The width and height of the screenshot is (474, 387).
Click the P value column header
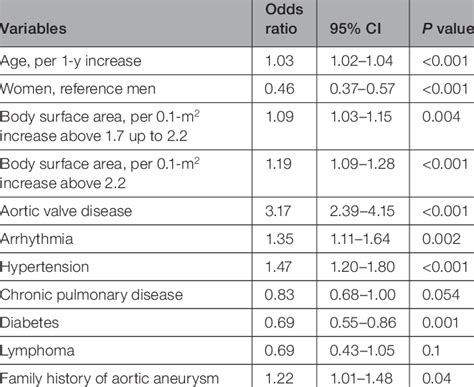[x=448, y=29]
